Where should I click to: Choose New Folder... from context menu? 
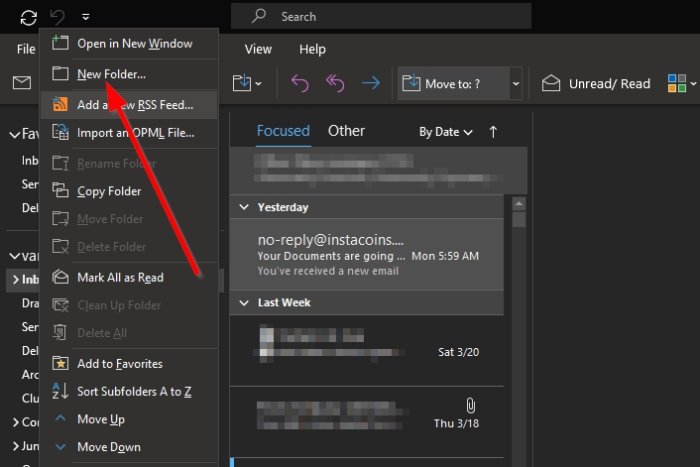point(129,74)
